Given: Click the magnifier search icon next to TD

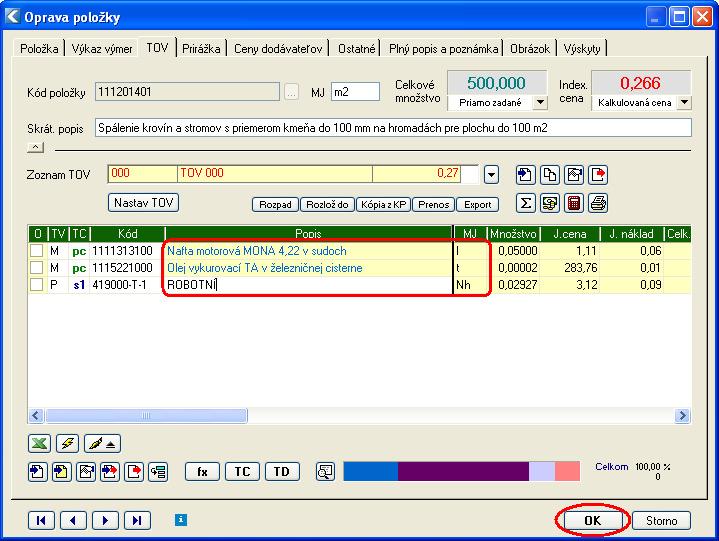Looking at the screenshot, I should pyautogui.click(x=325, y=471).
